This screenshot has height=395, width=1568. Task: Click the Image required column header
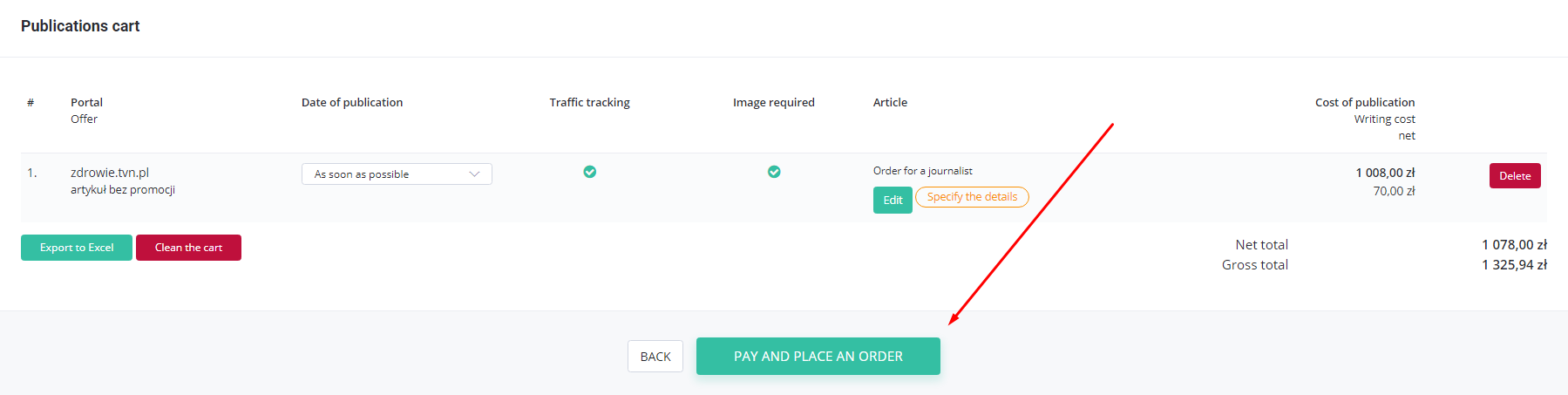[x=774, y=103]
